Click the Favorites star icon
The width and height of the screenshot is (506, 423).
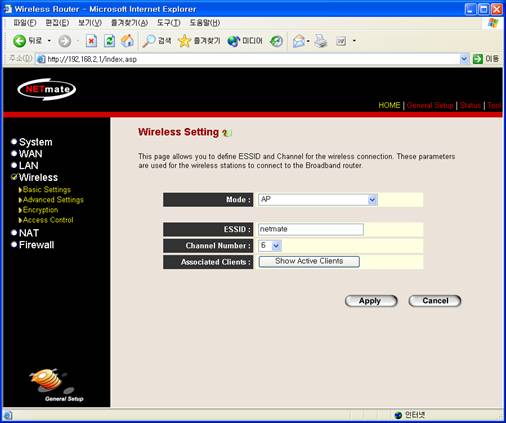point(184,41)
